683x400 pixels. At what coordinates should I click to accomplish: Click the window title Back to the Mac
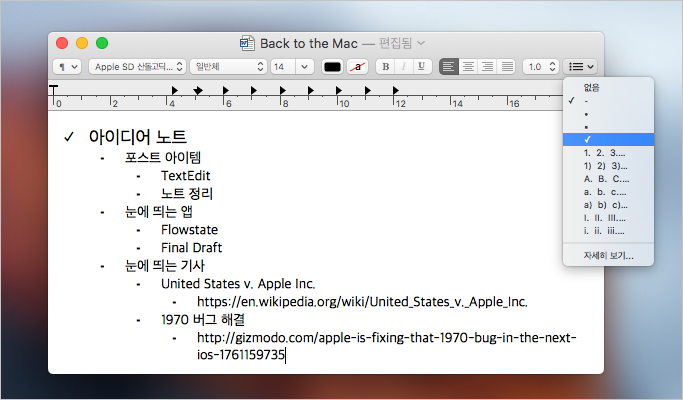pos(309,43)
